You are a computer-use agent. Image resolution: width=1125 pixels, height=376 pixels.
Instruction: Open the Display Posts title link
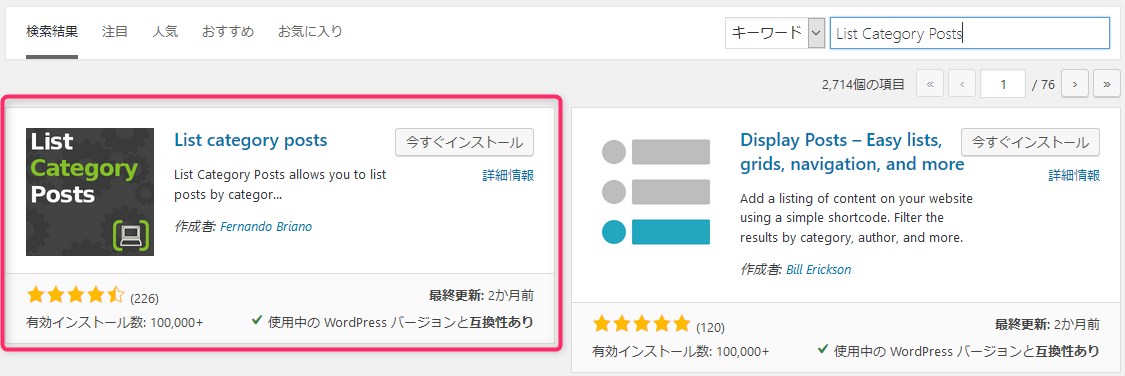(x=852, y=151)
